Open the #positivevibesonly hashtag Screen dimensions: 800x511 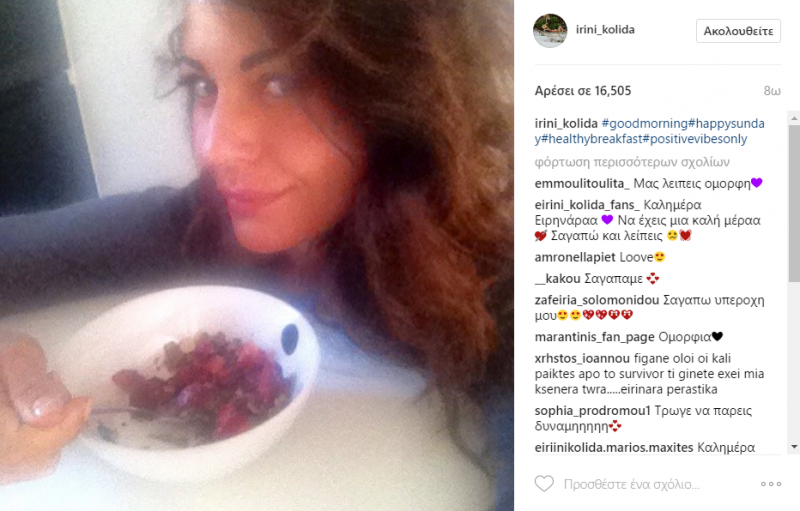point(694,139)
